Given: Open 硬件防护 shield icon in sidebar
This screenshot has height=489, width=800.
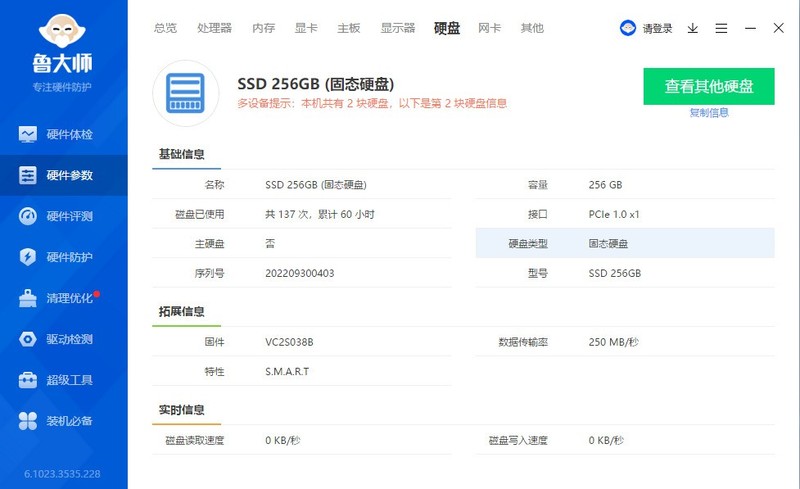Looking at the screenshot, I should [28, 257].
